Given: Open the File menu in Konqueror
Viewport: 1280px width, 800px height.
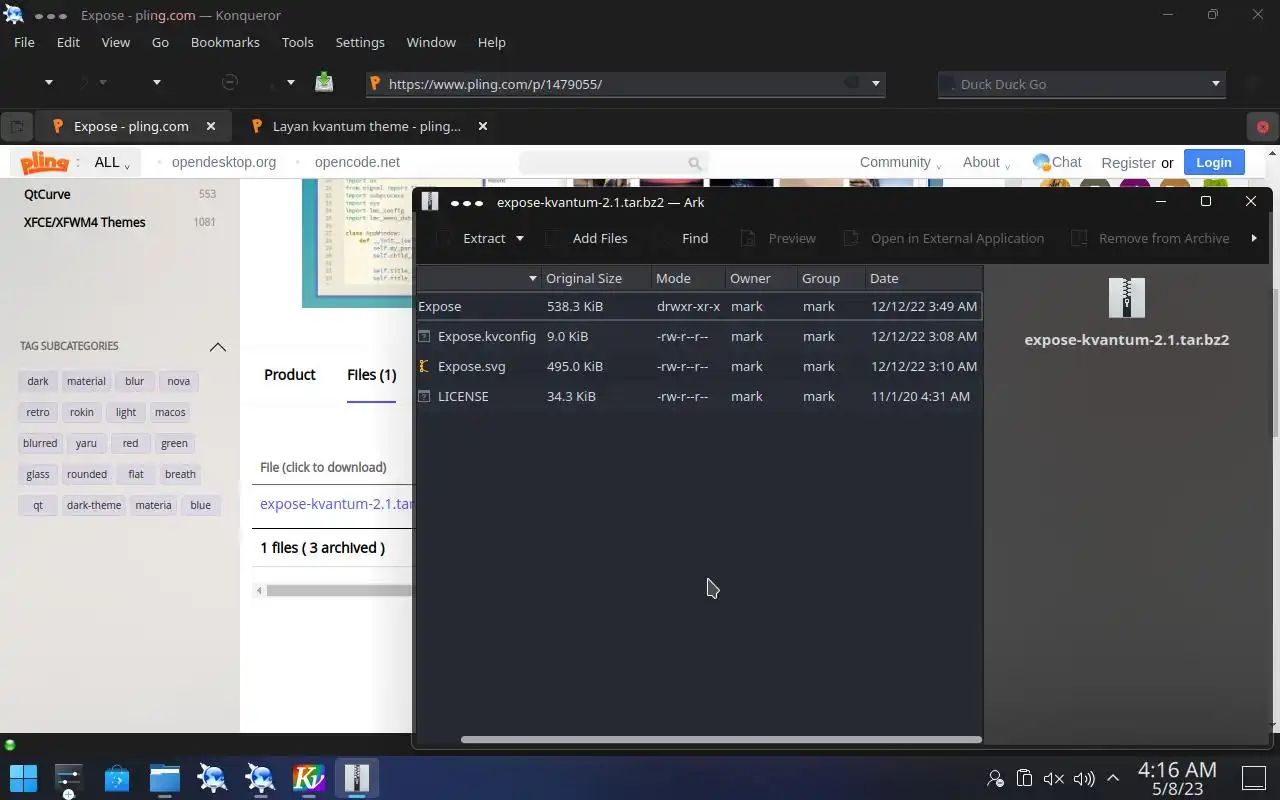Looking at the screenshot, I should point(24,42).
